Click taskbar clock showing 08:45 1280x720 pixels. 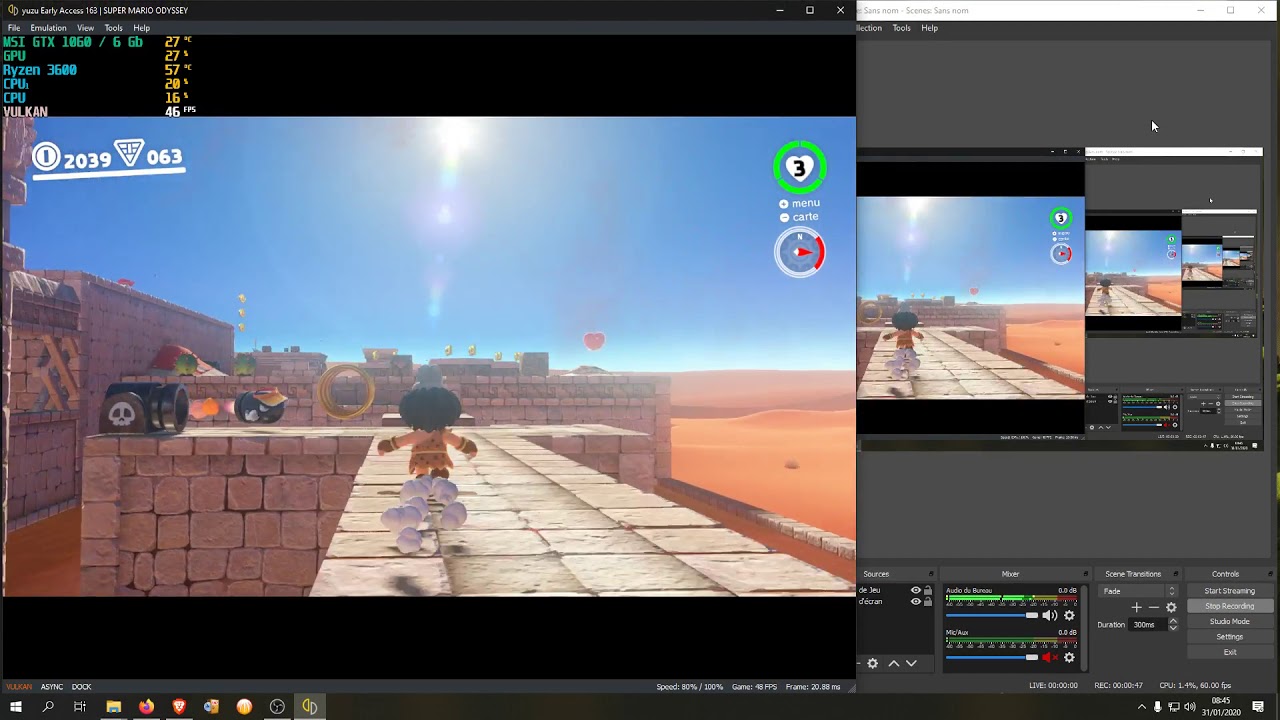point(1221,707)
